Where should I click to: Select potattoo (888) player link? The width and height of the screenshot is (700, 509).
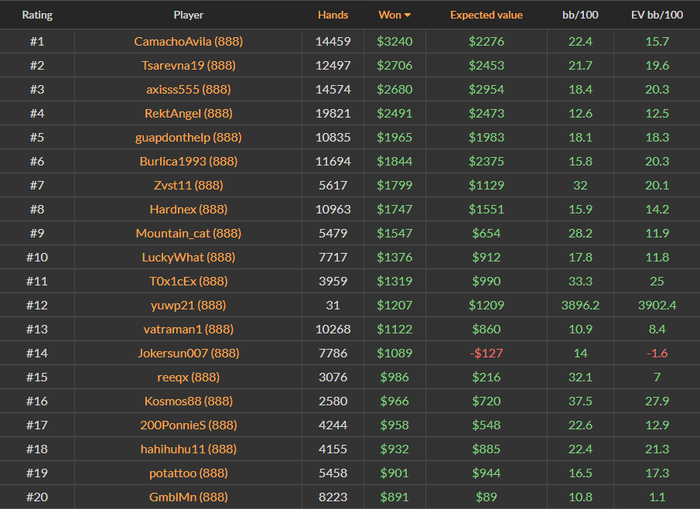[188, 473]
